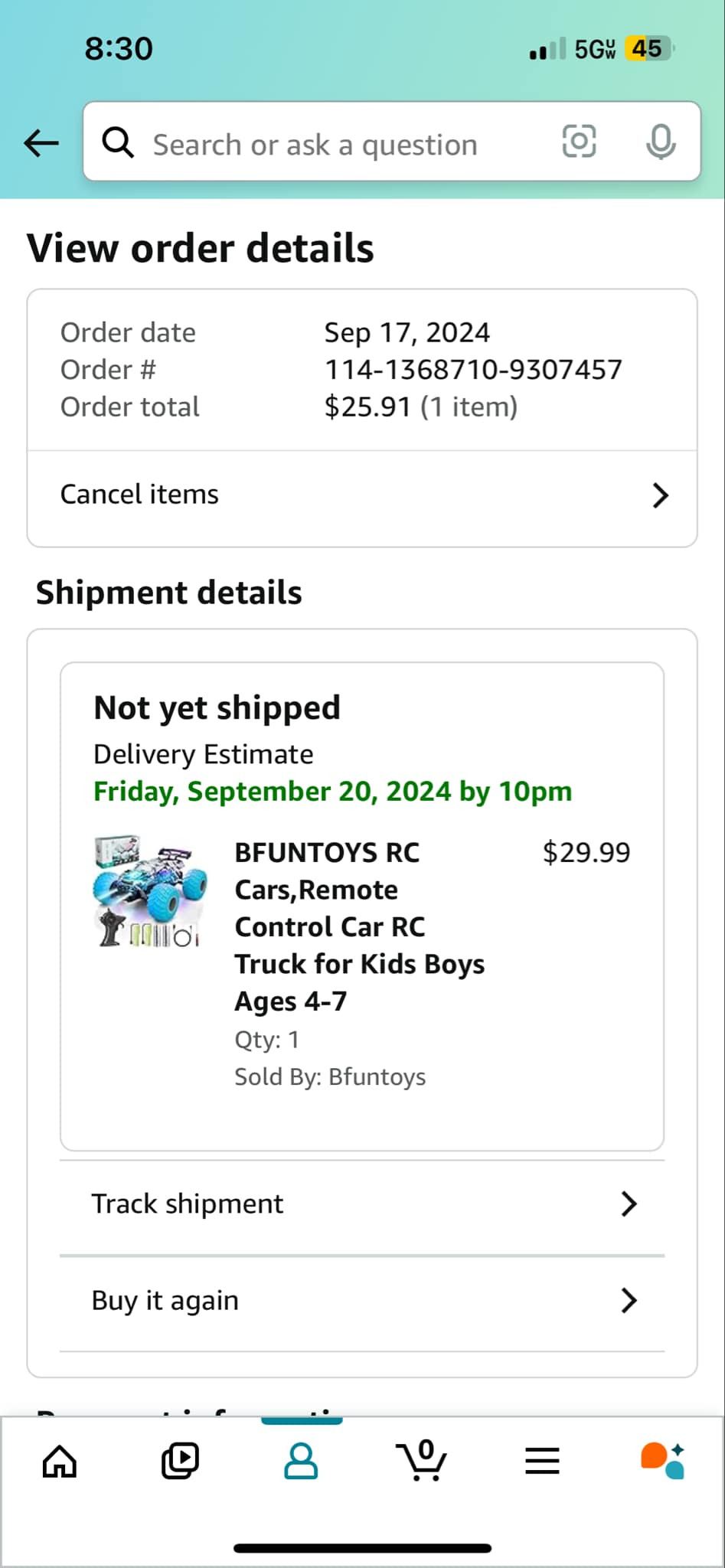Go to Home tab in bottom bar
This screenshot has width=725, height=1568.
[x=60, y=1461]
